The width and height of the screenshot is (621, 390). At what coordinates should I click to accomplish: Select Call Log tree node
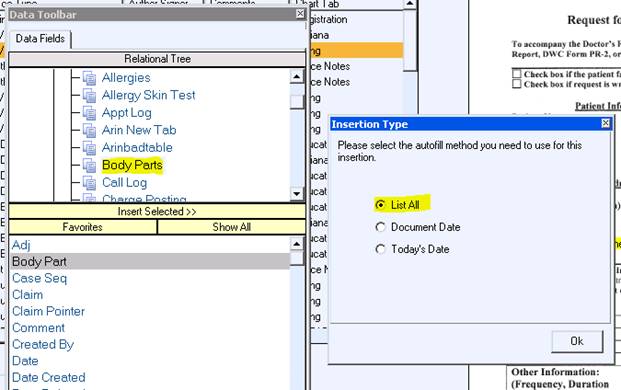[124, 183]
